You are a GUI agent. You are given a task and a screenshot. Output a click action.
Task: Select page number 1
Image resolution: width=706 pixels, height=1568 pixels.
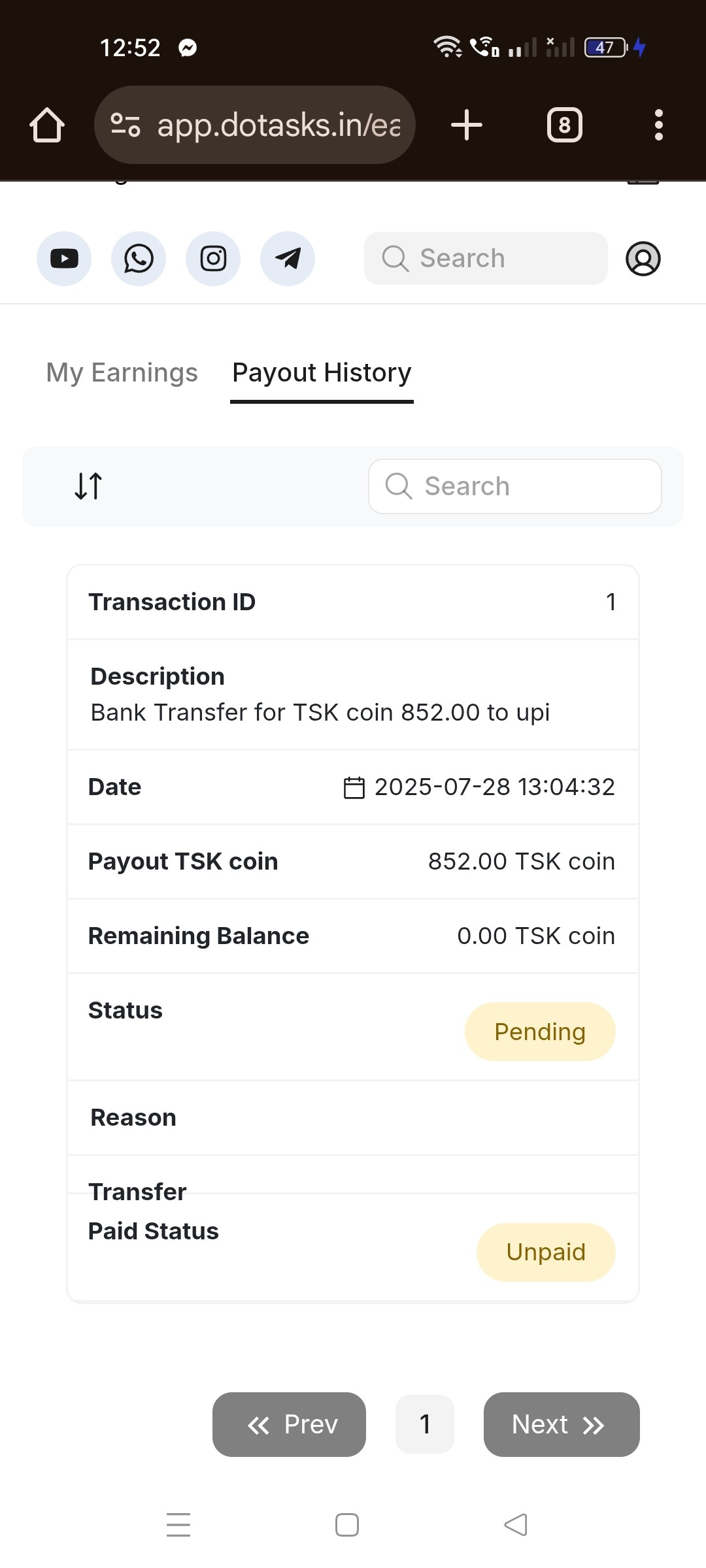pyautogui.click(x=425, y=1424)
